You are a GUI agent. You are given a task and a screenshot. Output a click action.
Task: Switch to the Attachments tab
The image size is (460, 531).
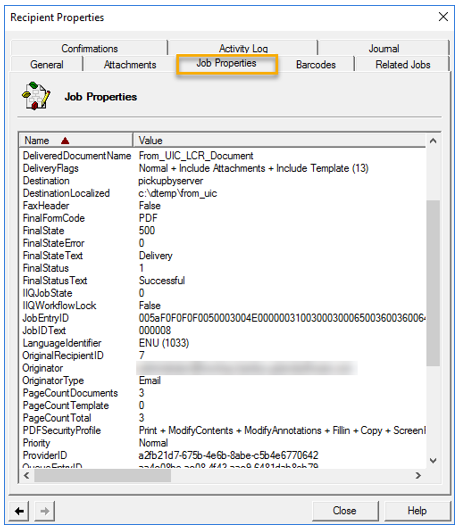[130, 64]
